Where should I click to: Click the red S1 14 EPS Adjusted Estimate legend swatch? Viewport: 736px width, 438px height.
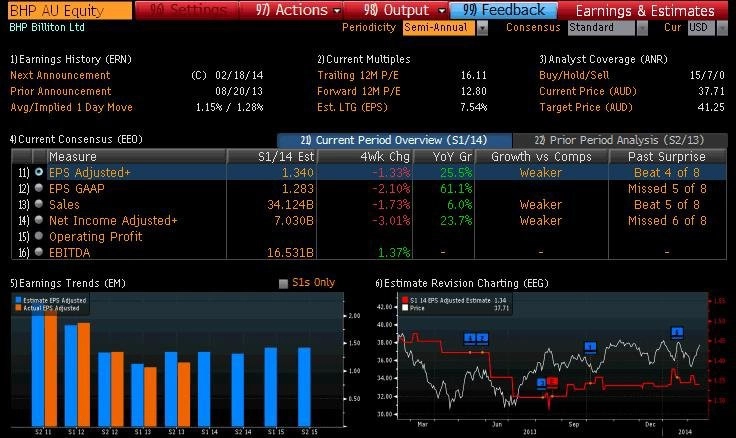[x=405, y=300]
